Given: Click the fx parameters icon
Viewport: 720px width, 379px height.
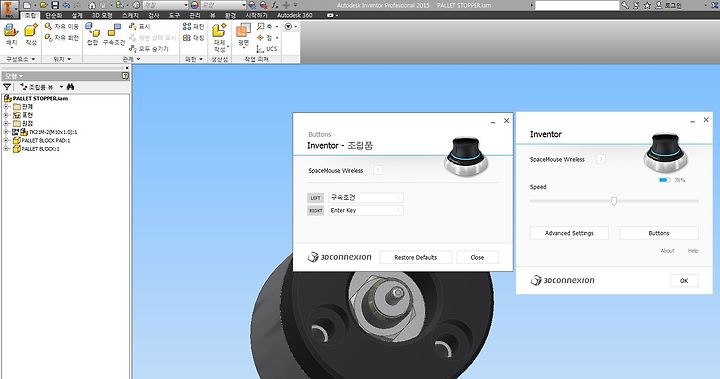Looking at the screenshot, I should pos(275,5).
